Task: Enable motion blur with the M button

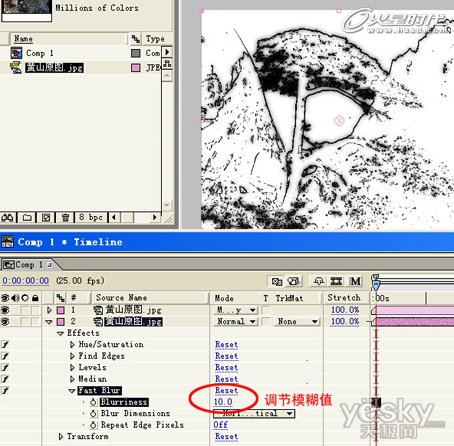Action: coord(355,281)
